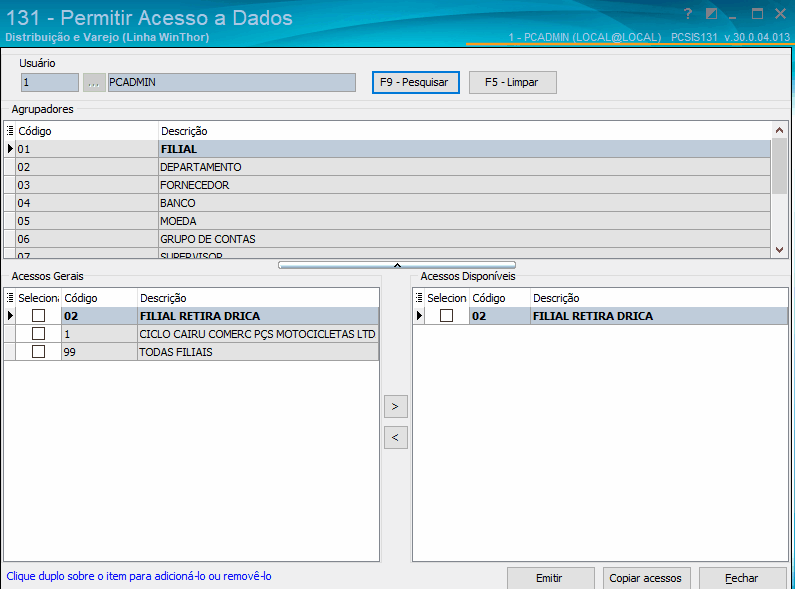This screenshot has height=589, width=795.
Task: Click code 02 cell in Agrupadores
Action: 87,167
